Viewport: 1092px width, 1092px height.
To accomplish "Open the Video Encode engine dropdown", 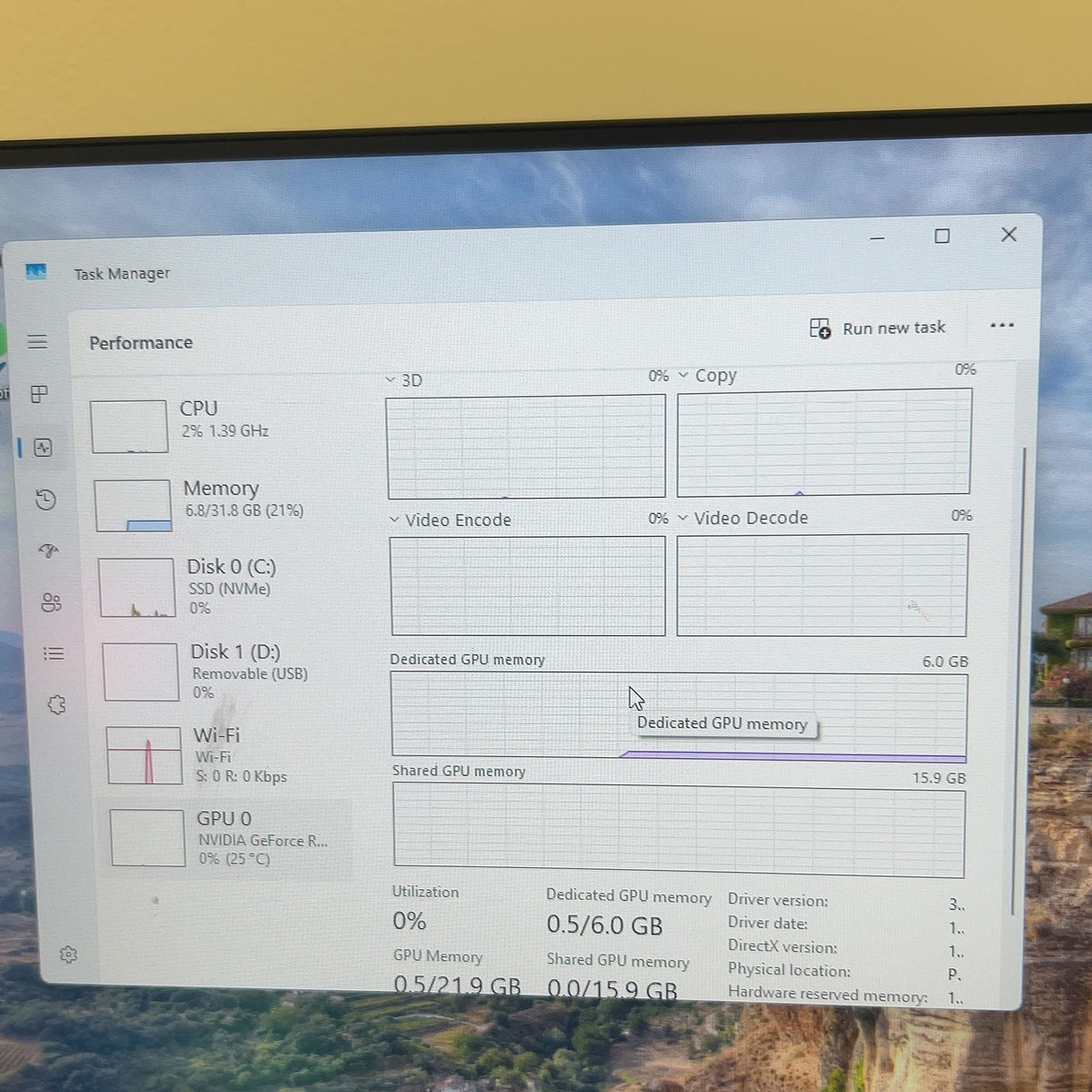I will tap(450, 520).
